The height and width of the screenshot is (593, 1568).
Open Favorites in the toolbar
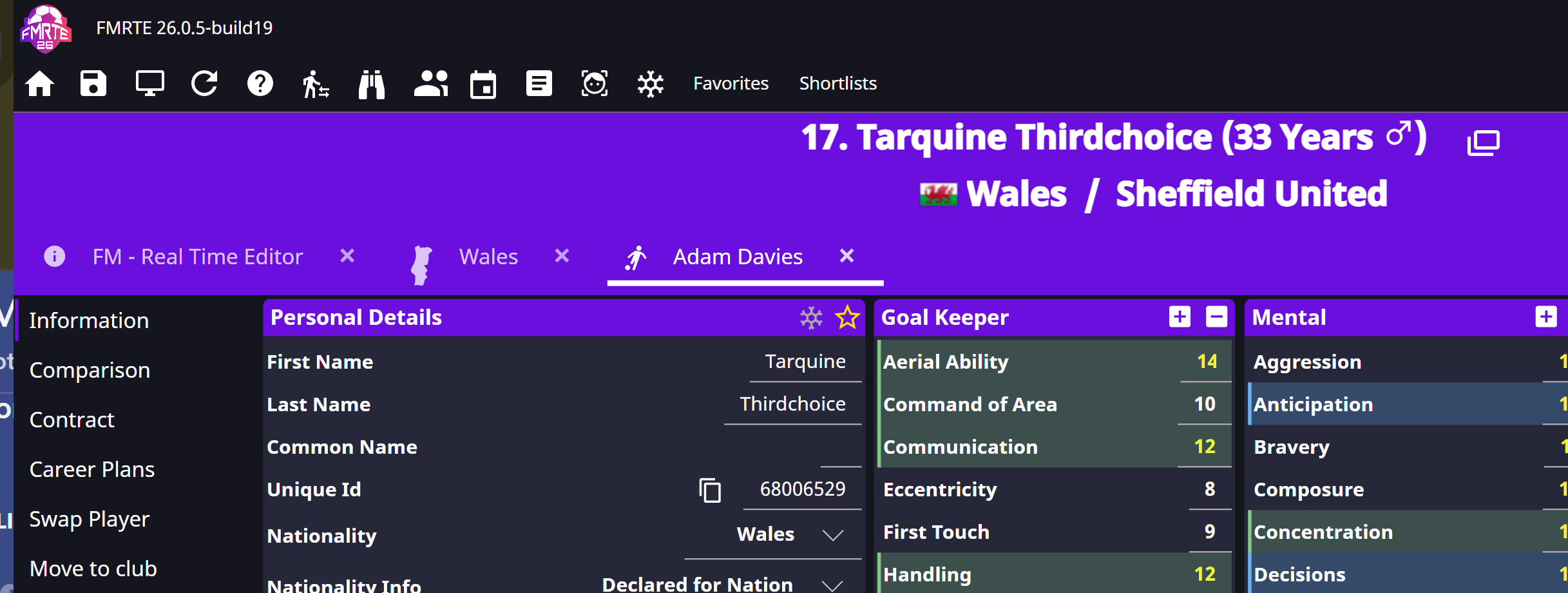click(x=731, y=83)
